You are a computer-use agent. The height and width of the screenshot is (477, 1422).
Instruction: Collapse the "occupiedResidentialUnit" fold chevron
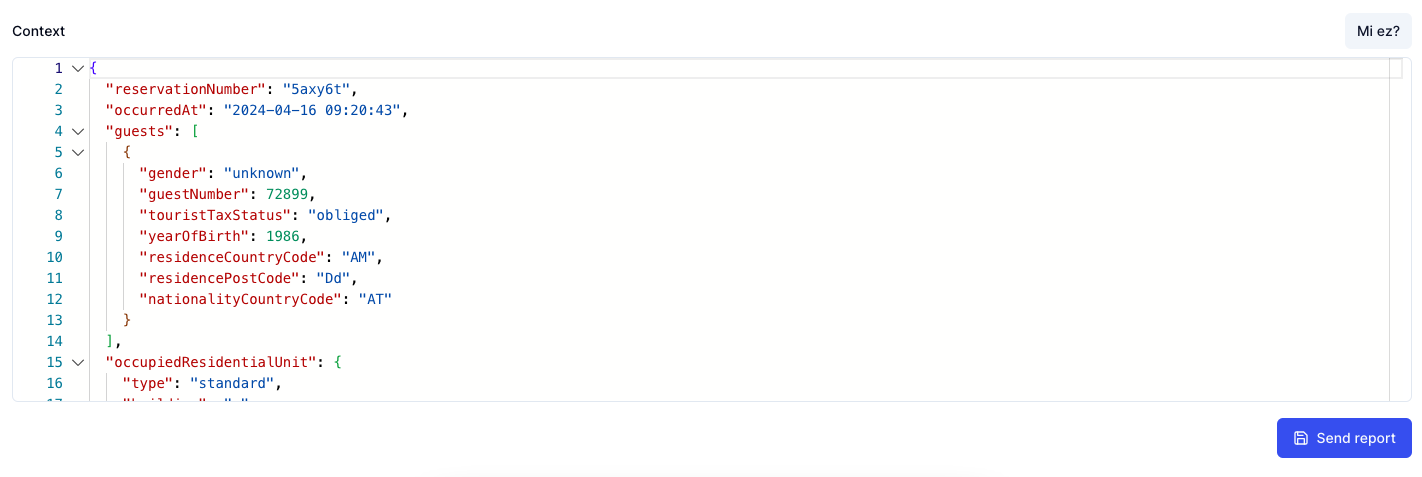(77, 362)
